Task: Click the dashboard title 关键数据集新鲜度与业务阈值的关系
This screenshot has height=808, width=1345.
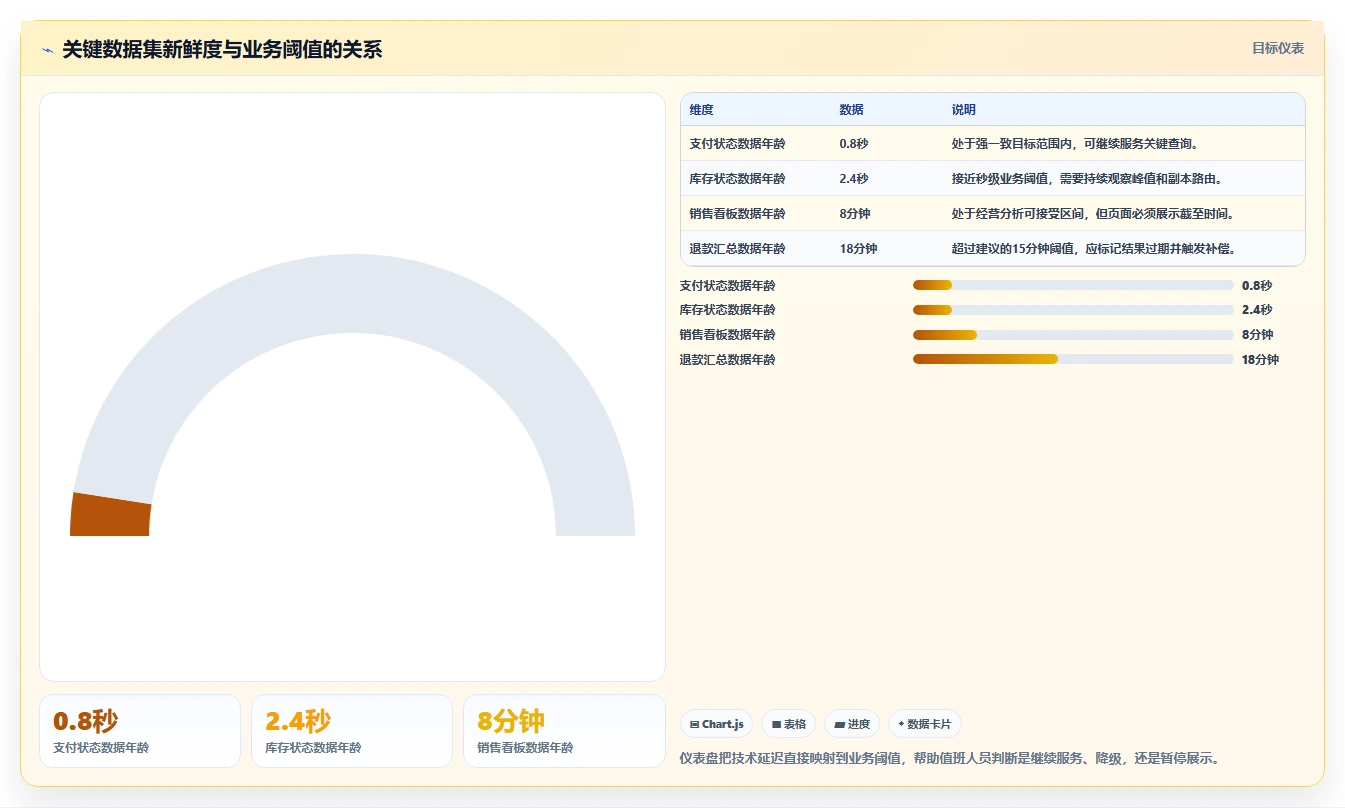Action: [222, 49]
